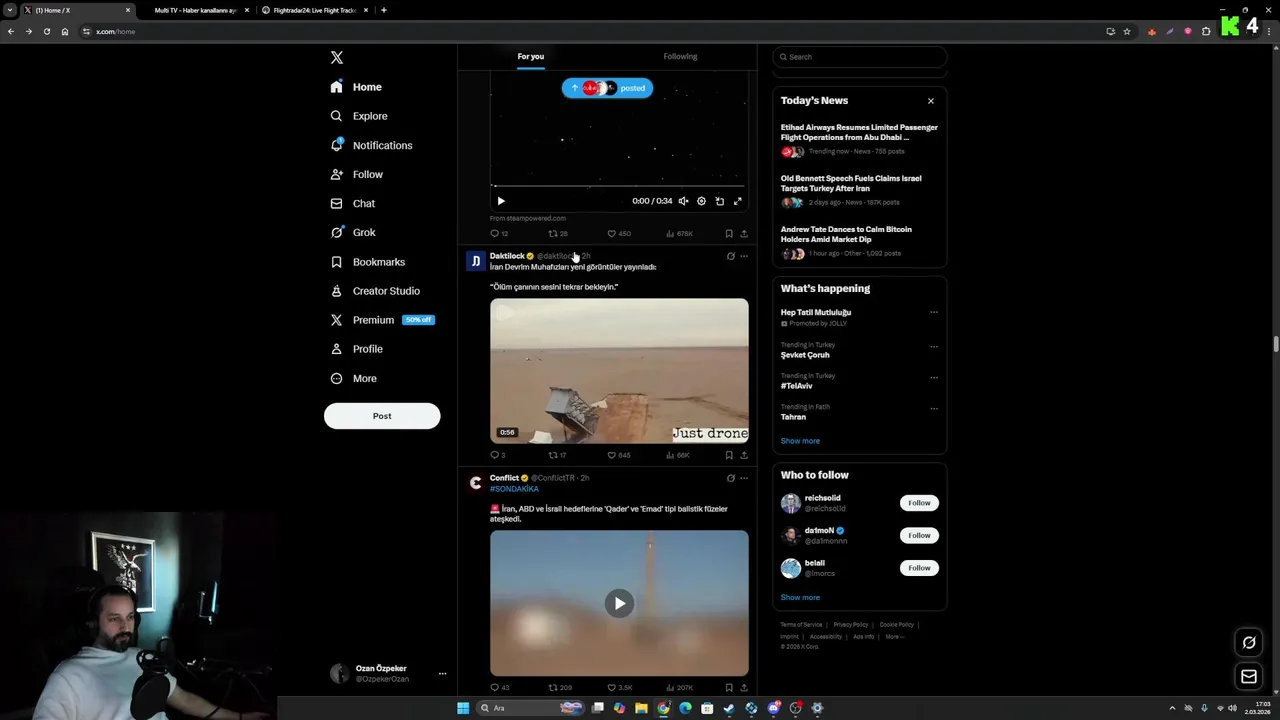Click the new posts pill
The width and height of the screenshot is (1280, 720).
[607, 88]
